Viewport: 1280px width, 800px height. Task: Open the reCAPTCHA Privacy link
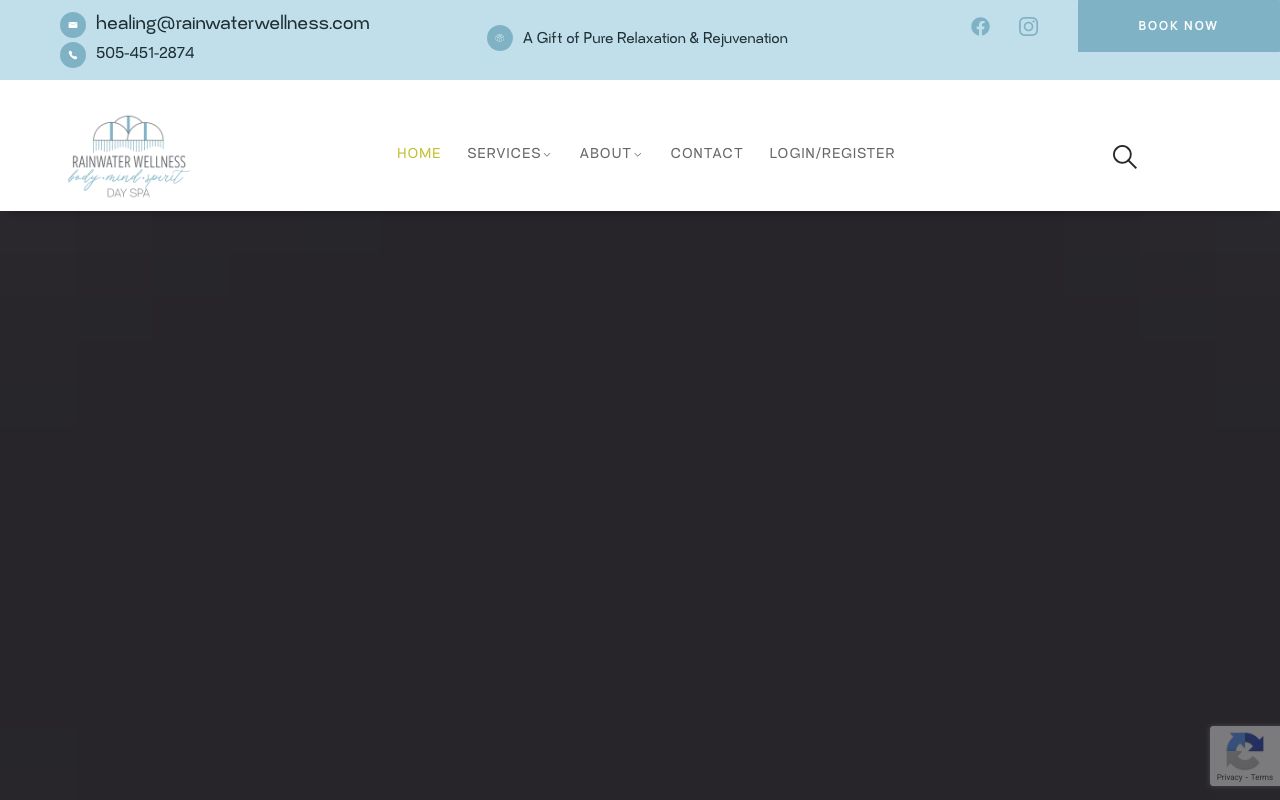pyautogui.click(x=1228, y=777)
